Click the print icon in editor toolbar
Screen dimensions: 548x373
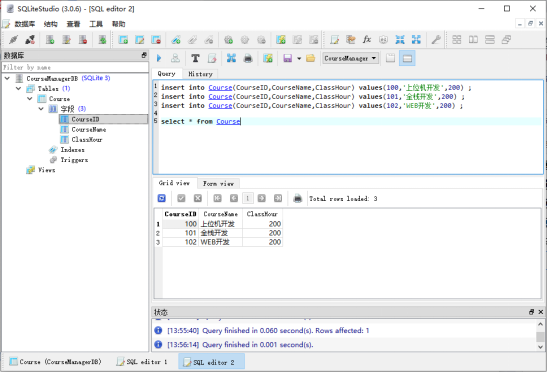click(x=248, y=58)
